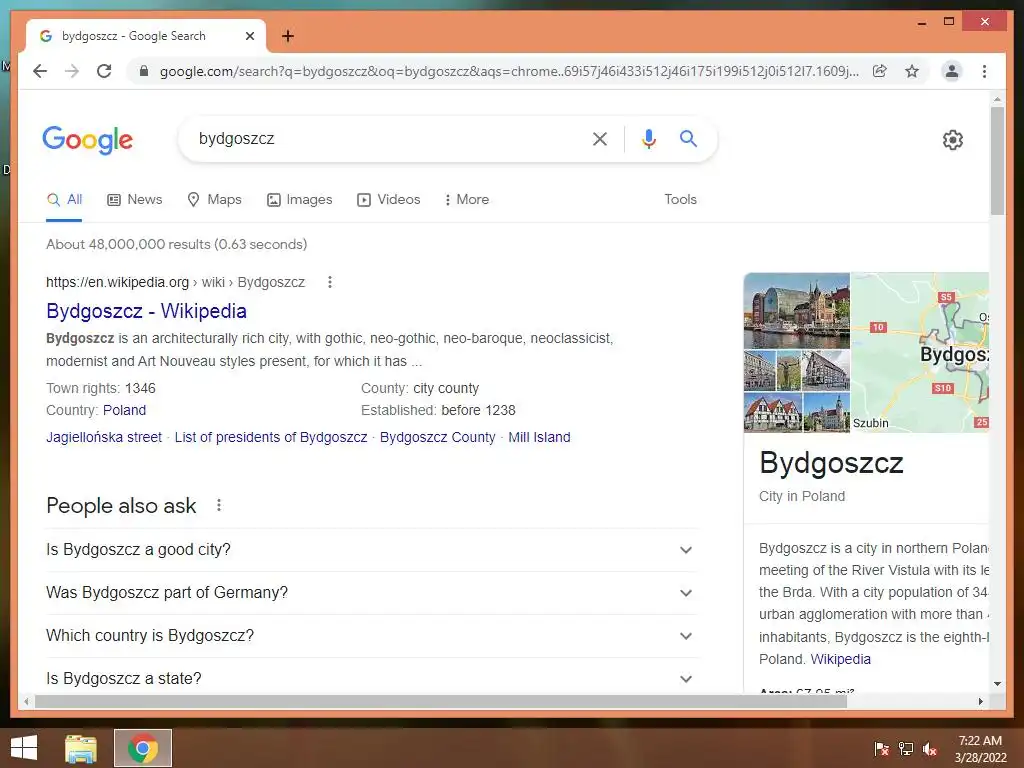
Task: Click the Google logo
Action: click(x=88, y=140)
